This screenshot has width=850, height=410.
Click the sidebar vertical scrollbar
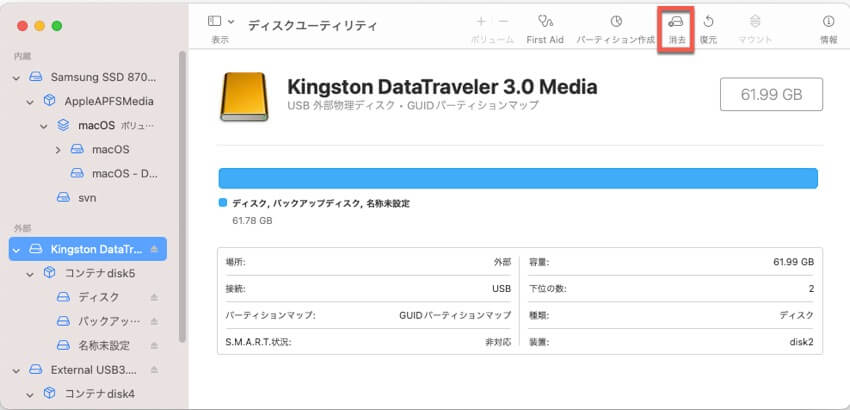(x=182, y=196)
